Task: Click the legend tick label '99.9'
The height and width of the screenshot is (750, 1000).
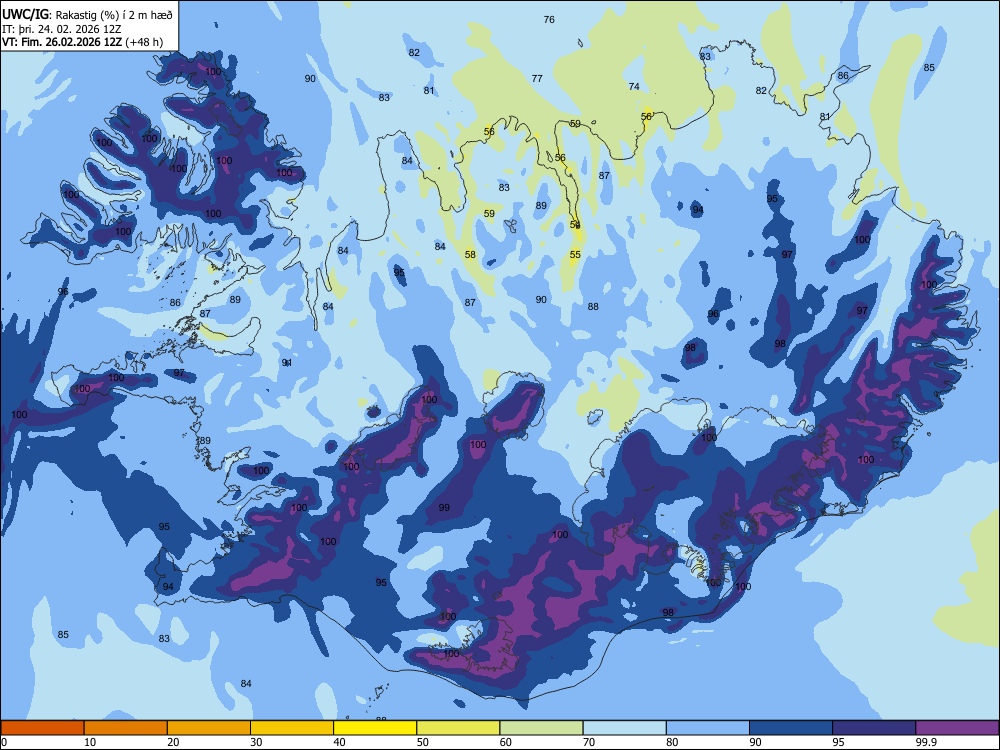Action: (x=925, y=742)
